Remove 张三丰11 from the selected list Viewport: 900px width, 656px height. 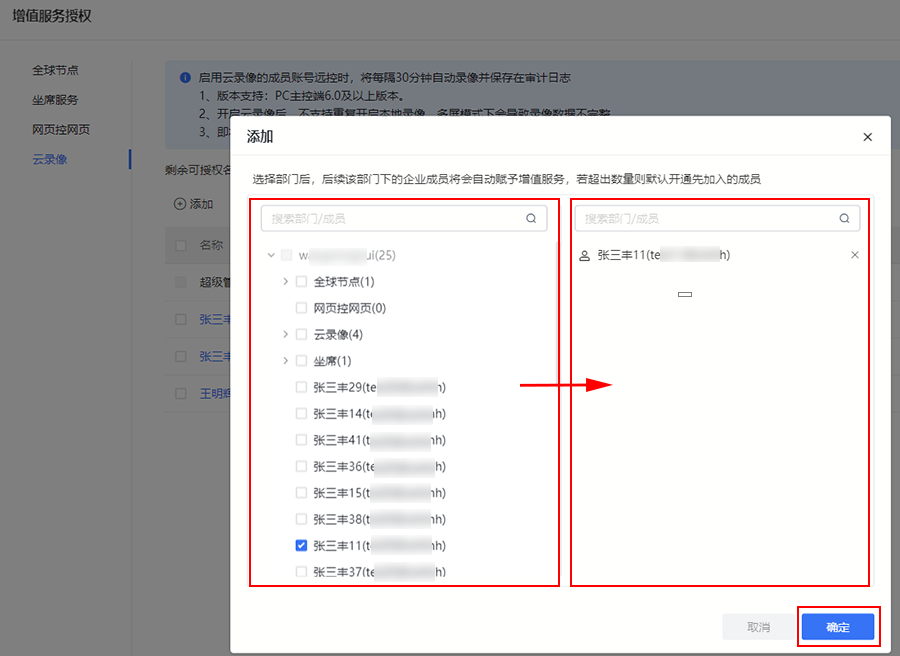(x=854, y=255)
